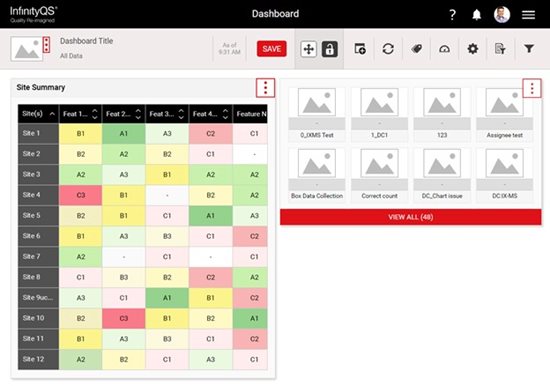
Task: Open dashboard settings gear icon
Action: tap(472, 49)
